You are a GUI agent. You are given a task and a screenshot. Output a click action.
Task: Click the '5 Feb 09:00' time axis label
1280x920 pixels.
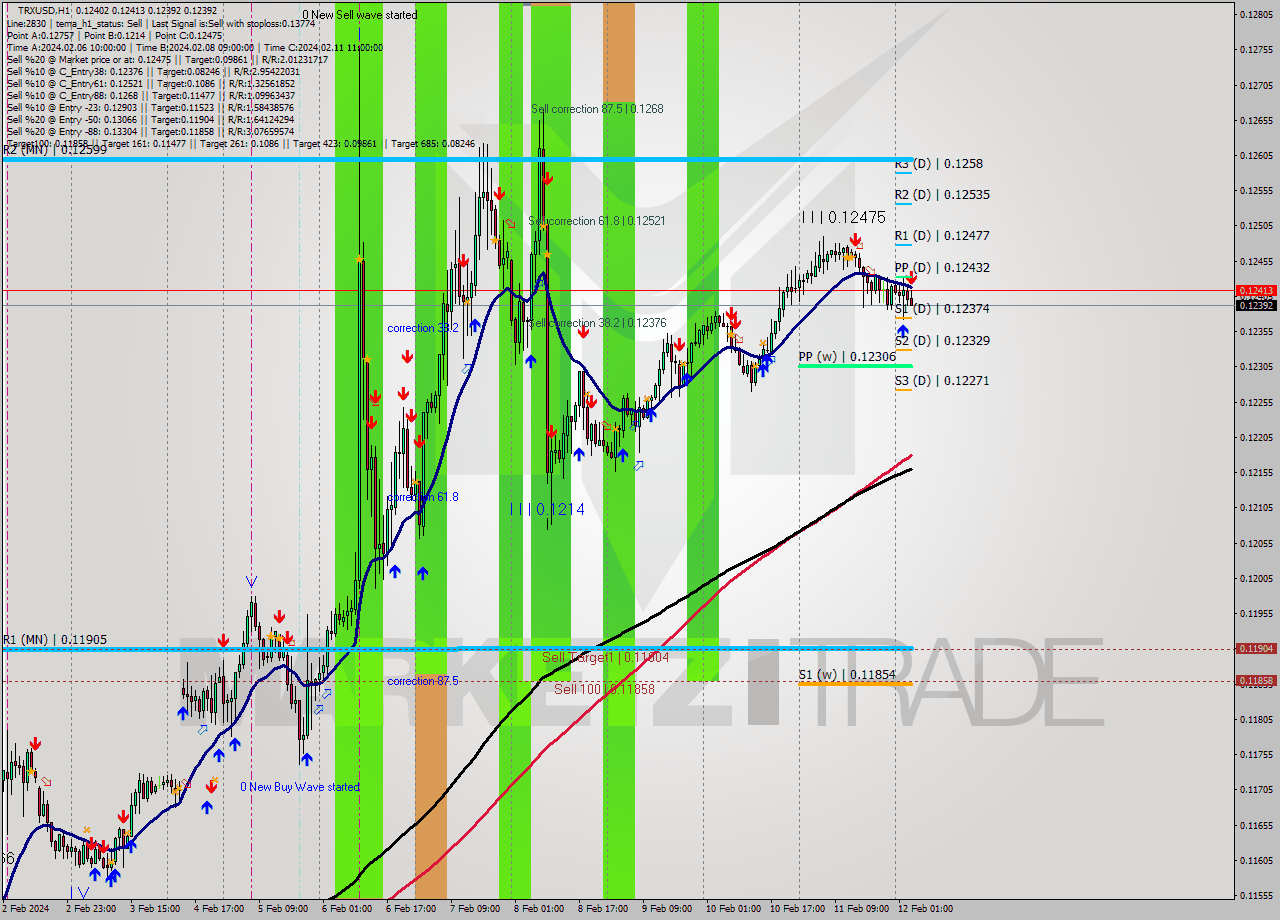coord(282,909)
